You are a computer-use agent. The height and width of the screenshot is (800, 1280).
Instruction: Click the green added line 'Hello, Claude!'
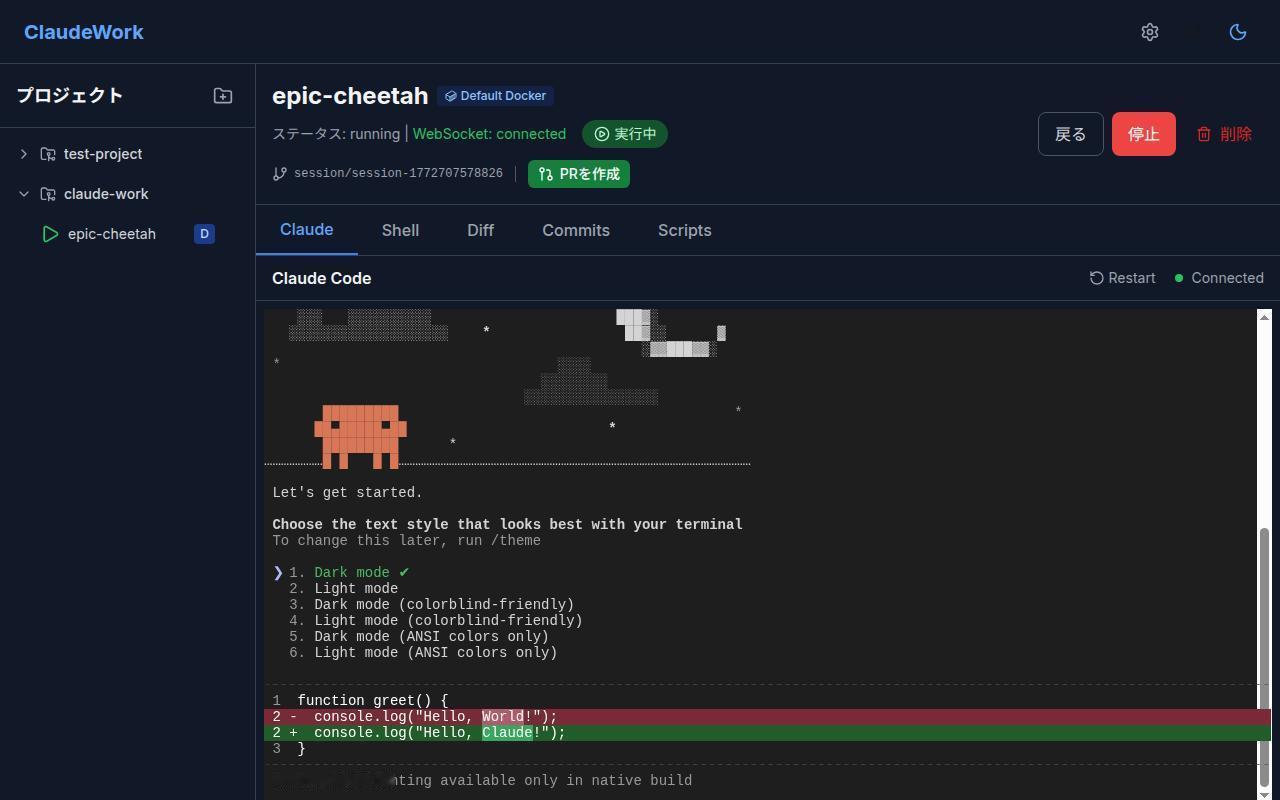[767, 733]
